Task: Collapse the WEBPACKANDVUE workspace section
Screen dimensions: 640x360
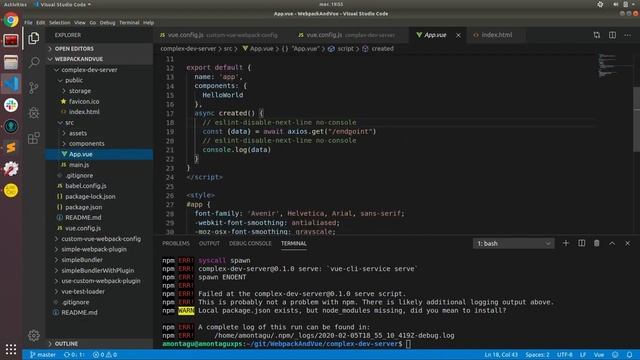Action: pyautogui.click(x=99, y=59)
